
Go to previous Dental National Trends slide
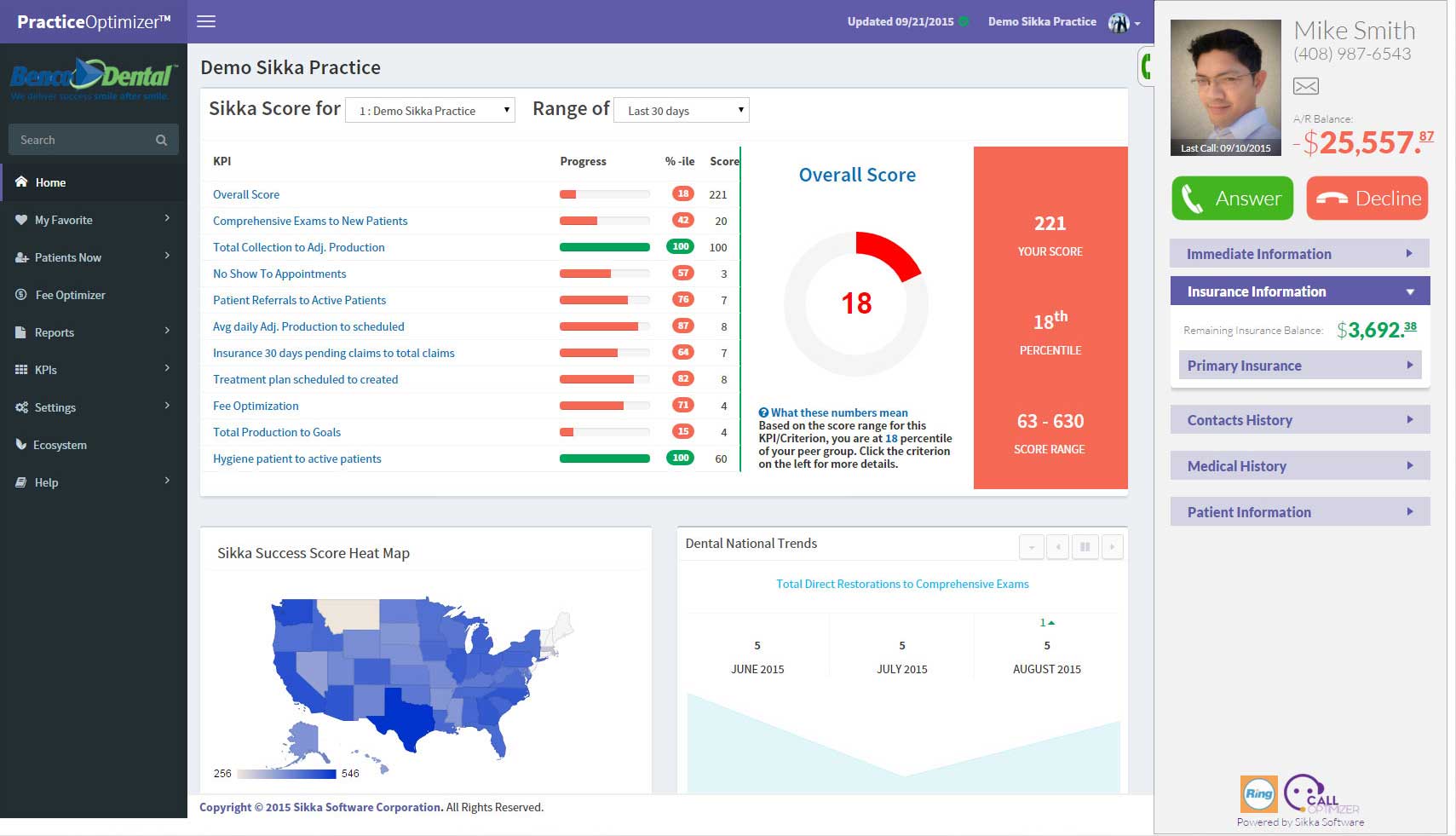click(x=1057, y=547)
